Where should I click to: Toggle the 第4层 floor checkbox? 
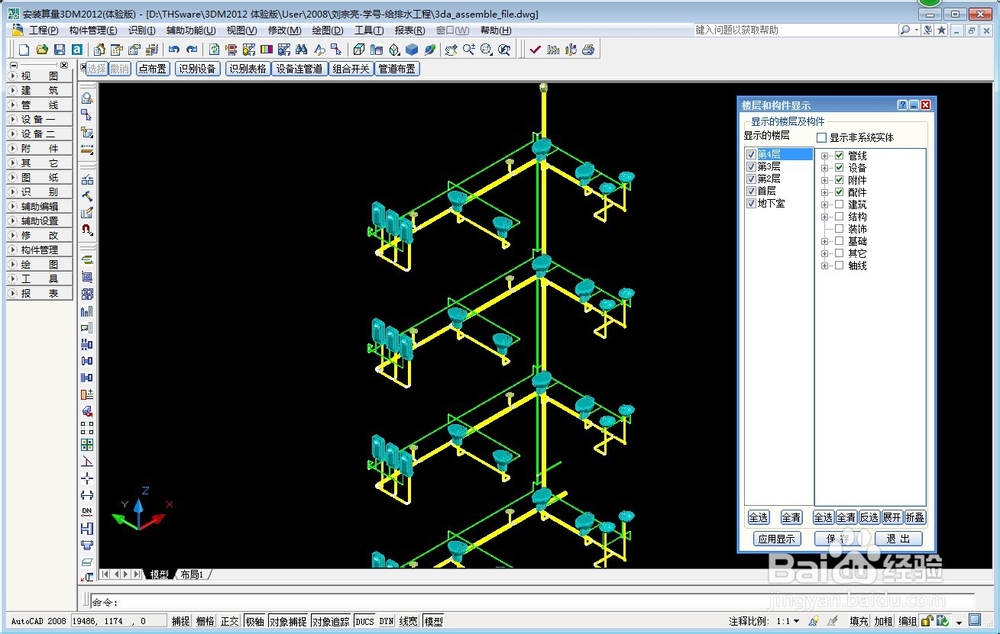coord(751,154)
